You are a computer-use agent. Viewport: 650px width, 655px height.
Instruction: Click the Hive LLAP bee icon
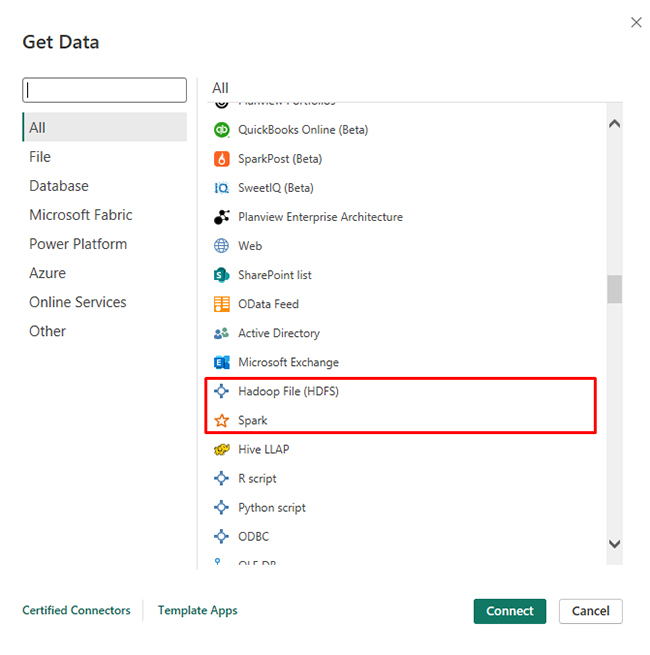tap(221, 449)
